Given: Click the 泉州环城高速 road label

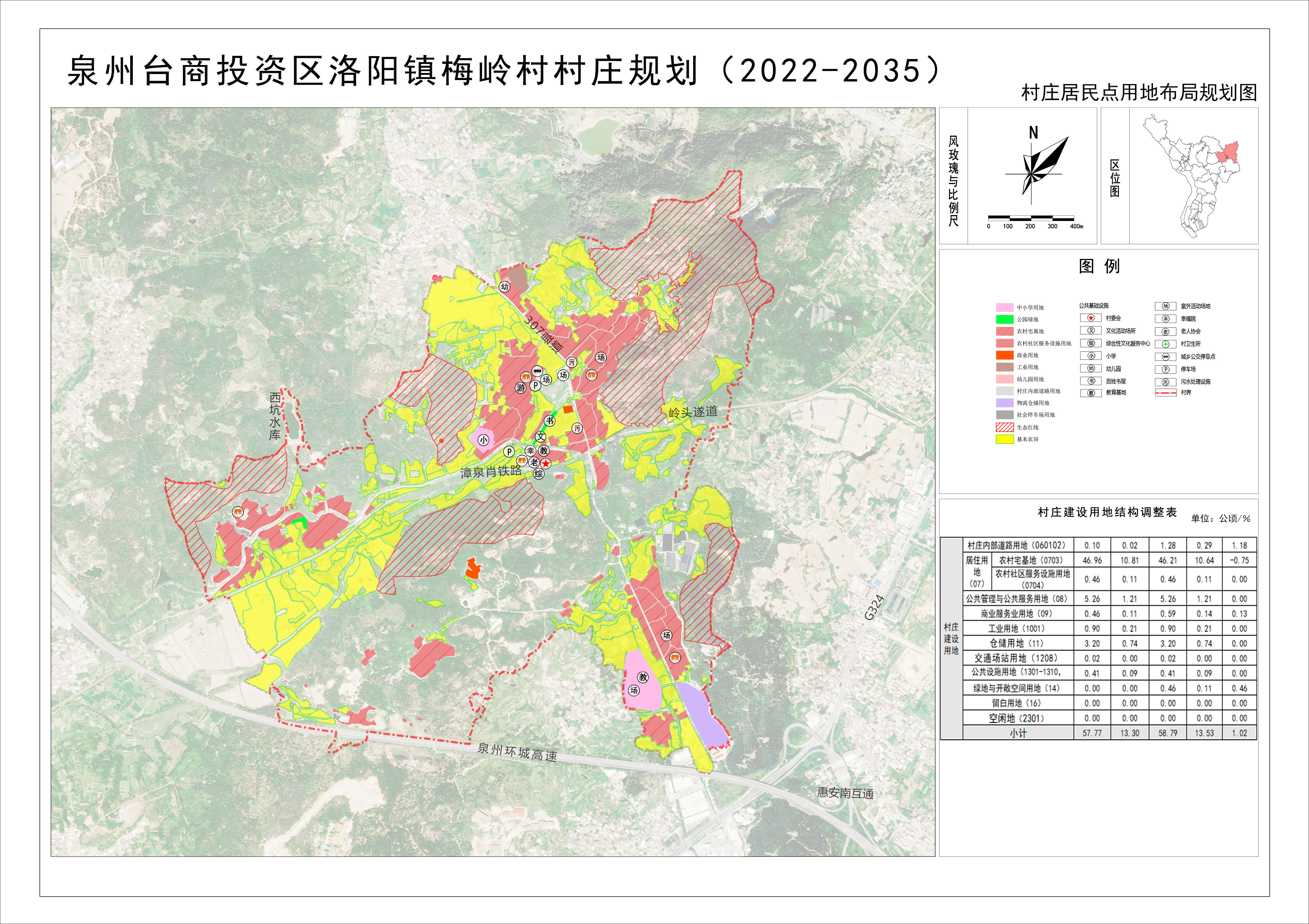Looking at the screenshot, I should pyautogui.click(x=517, y=752).
